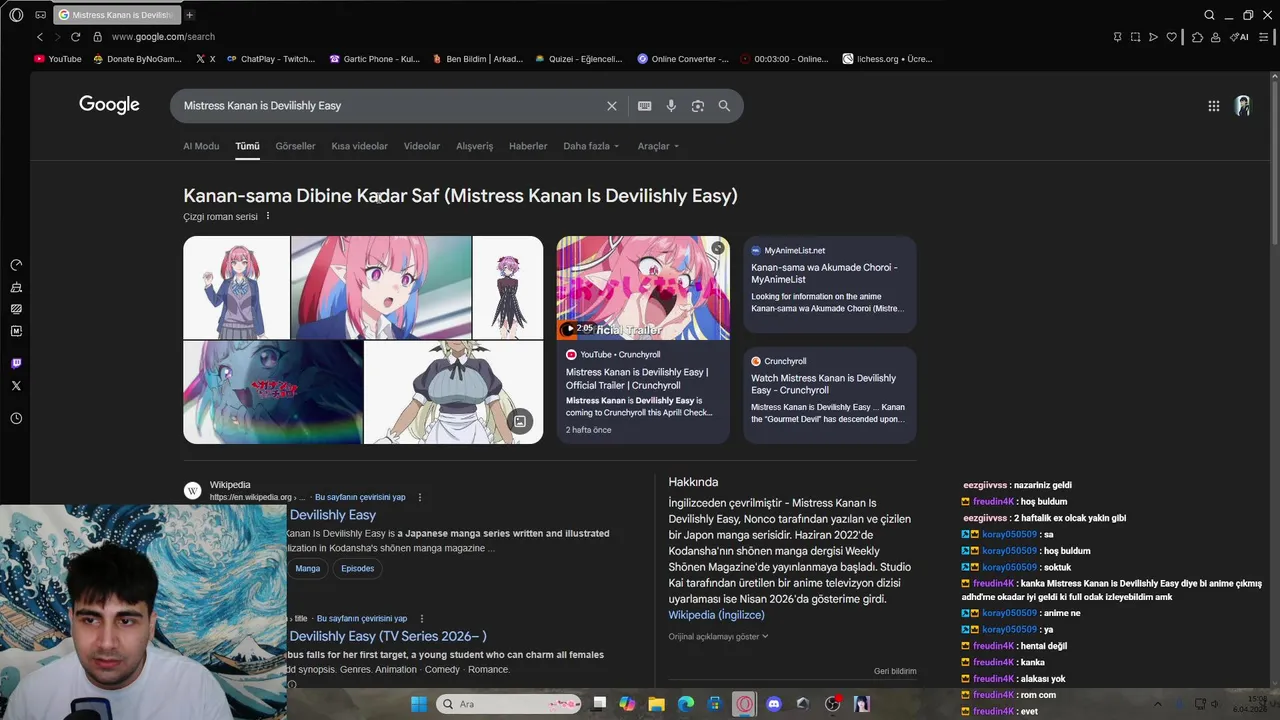Click Geri bildirim feedback link
Screen dimensions: 1280x720
(895, 671)
